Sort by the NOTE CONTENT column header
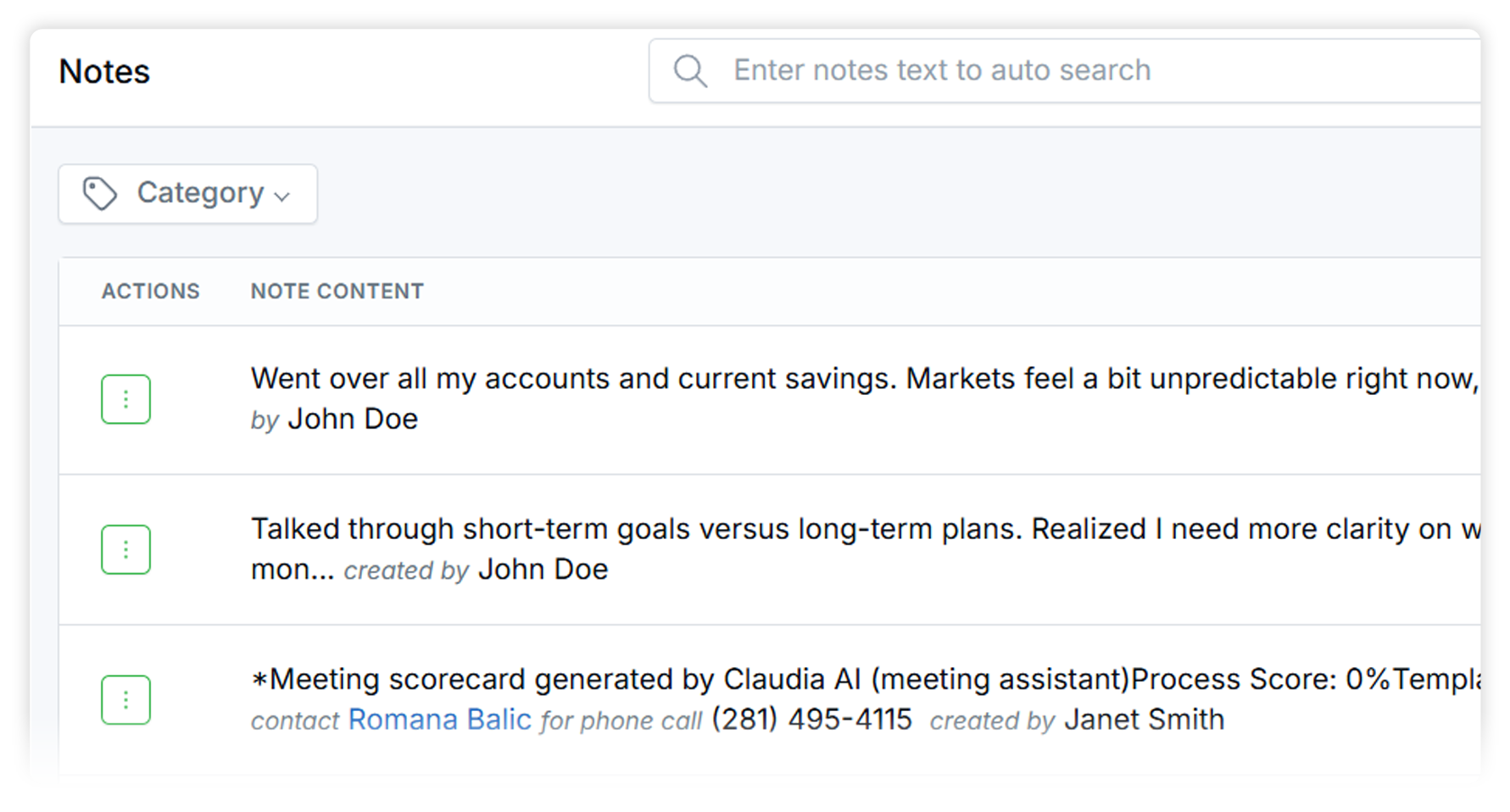 coord(337,292)
